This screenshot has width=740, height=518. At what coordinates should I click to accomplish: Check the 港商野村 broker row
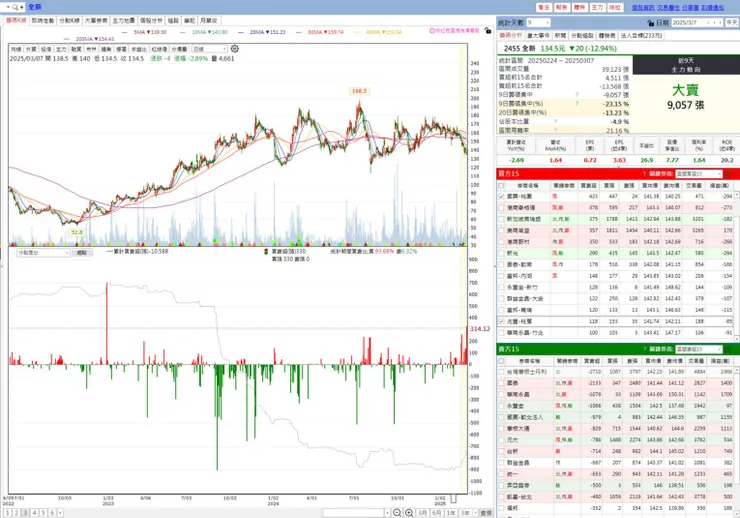pyautogui.click(x=501, y=242)
